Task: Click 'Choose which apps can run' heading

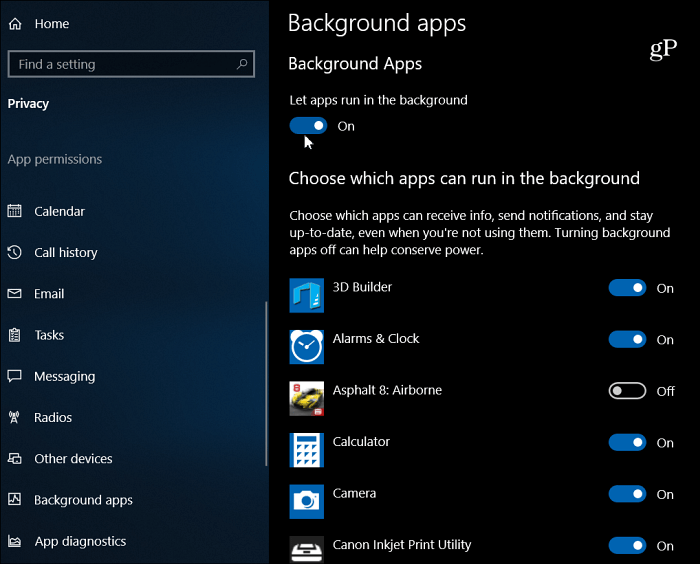Action: coord(464,179)
